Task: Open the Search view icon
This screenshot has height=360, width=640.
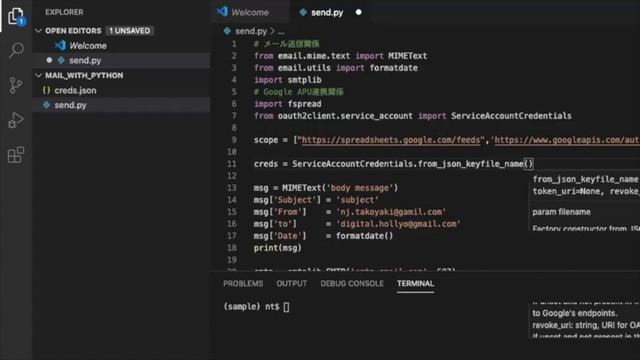Action: point(16,50)
